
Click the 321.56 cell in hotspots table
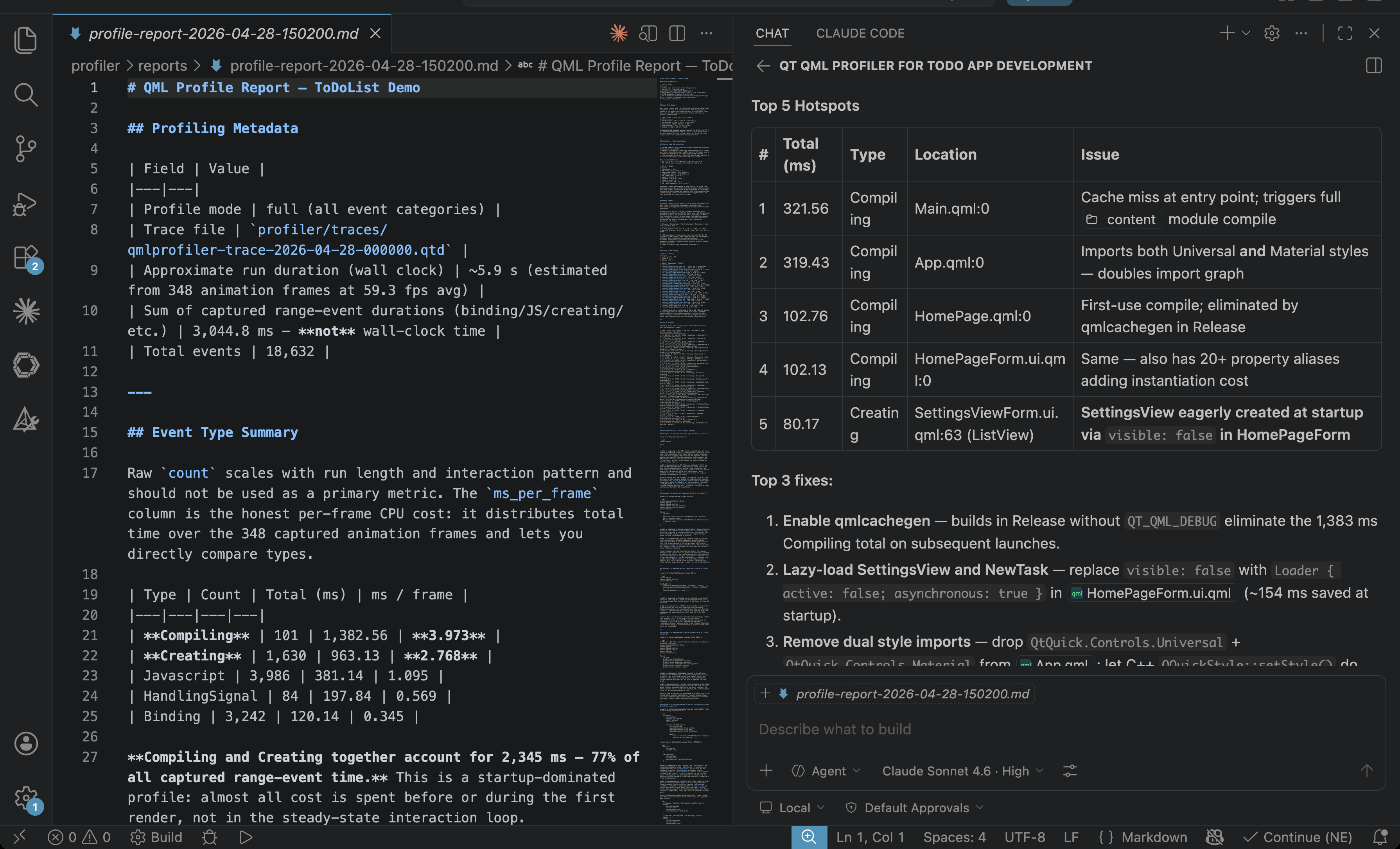tap(805, 209)
